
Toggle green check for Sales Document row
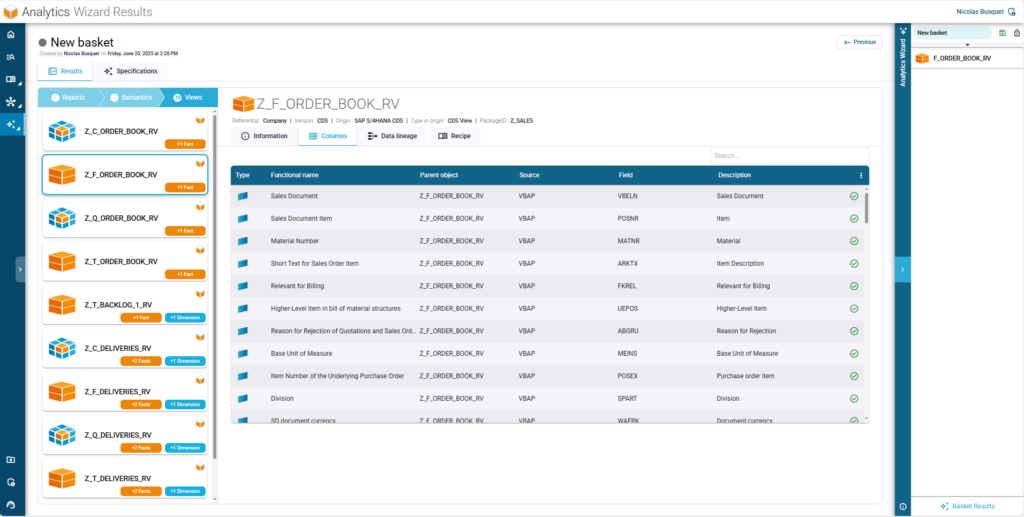pyautogui.click(x=854, y=196)
